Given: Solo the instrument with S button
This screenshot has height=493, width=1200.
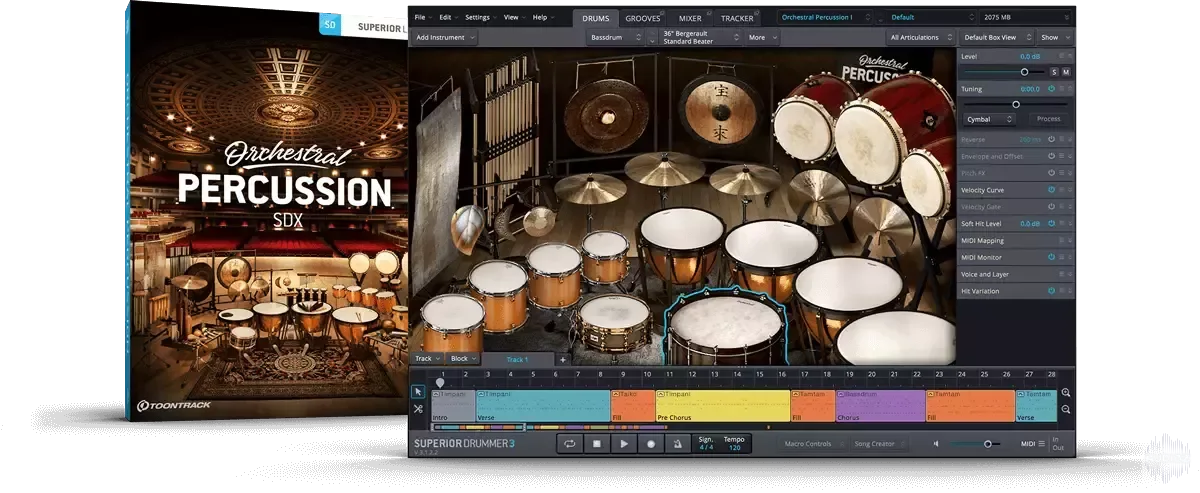Looking at the screenshot, I should point(1053,72).
